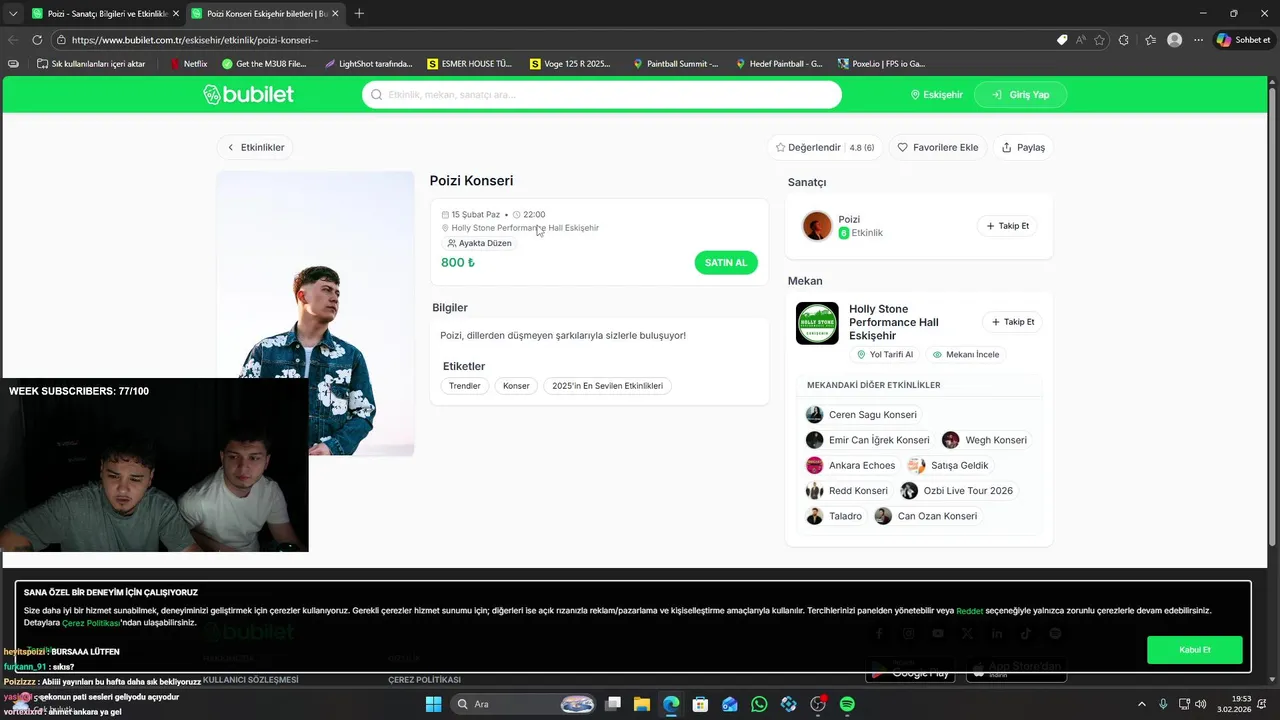1280x720 pixels.
Task: Open the Çerez Politikası link in banner
Action: (x=92, y=623)
